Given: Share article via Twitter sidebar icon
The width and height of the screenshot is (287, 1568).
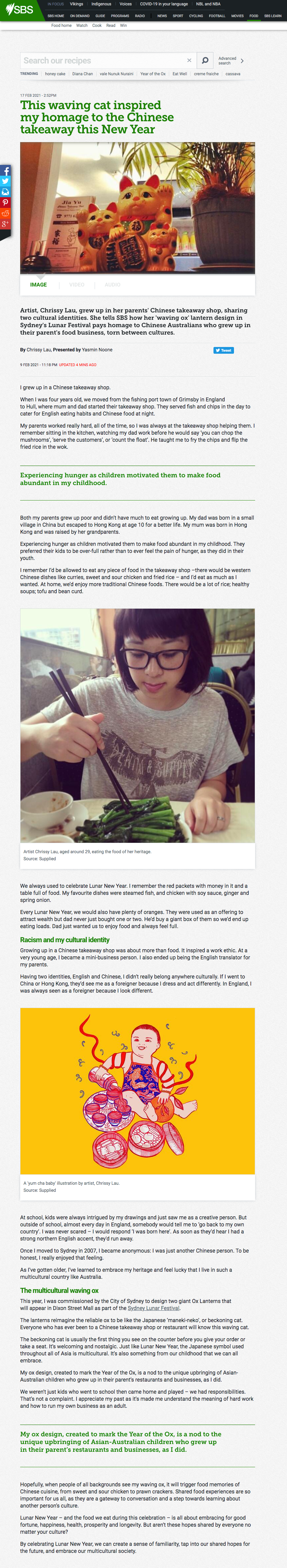Looking at the screenshot, I should point(5,181).
